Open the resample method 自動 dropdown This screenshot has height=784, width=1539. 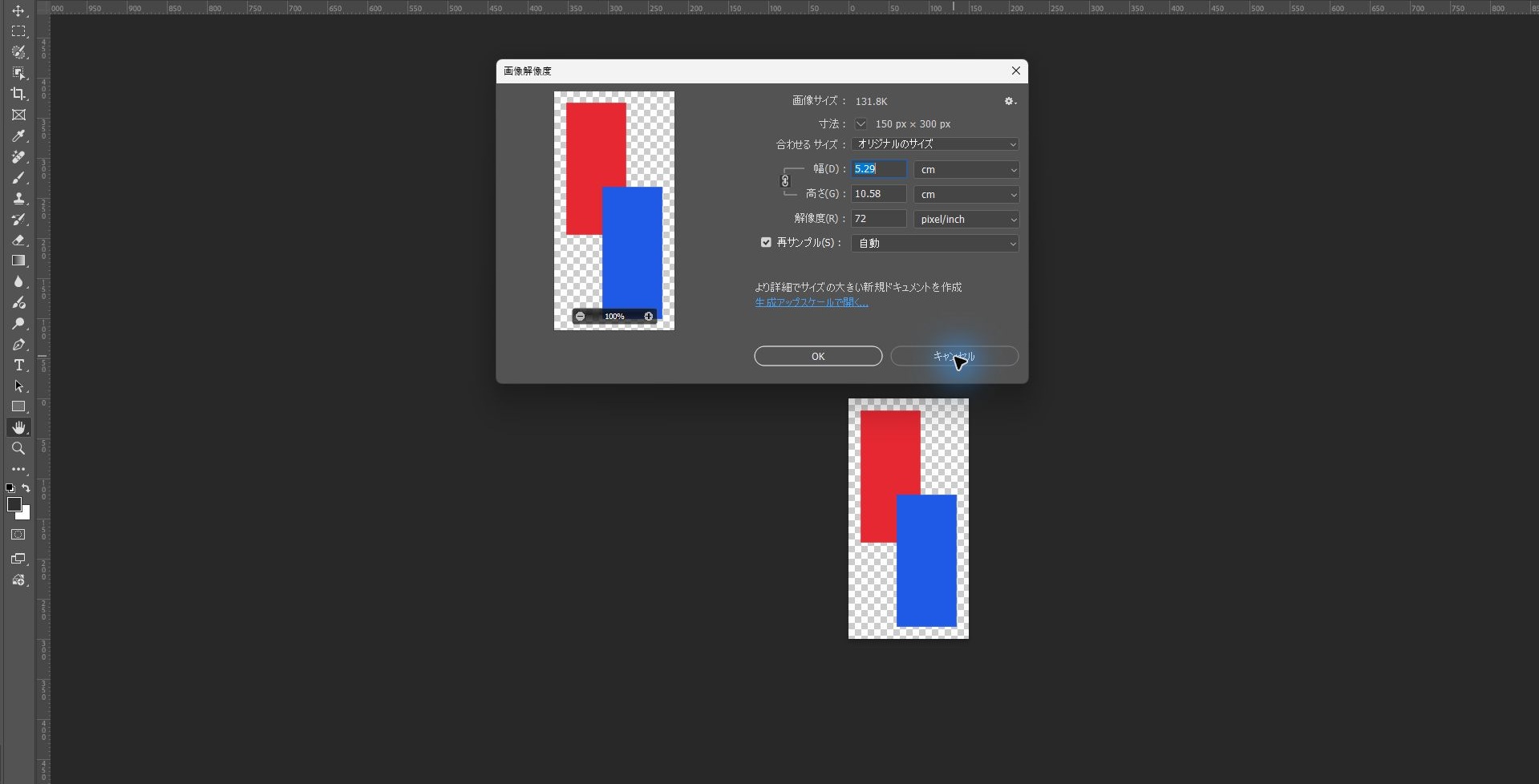coord(935,243)
